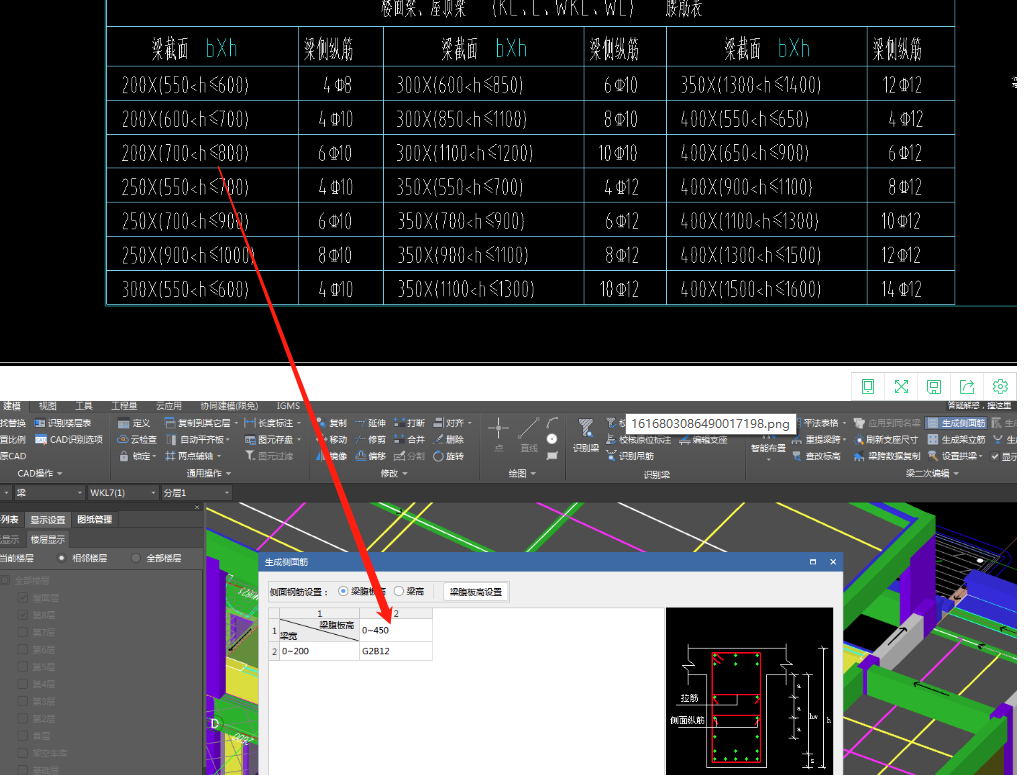Click the 定义 tool

click(134, 423)
